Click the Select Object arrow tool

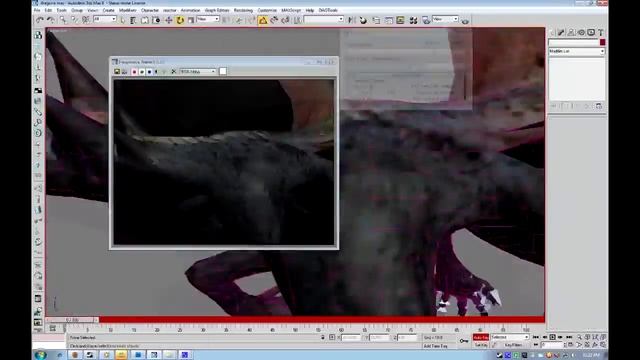tap(122, 20)
